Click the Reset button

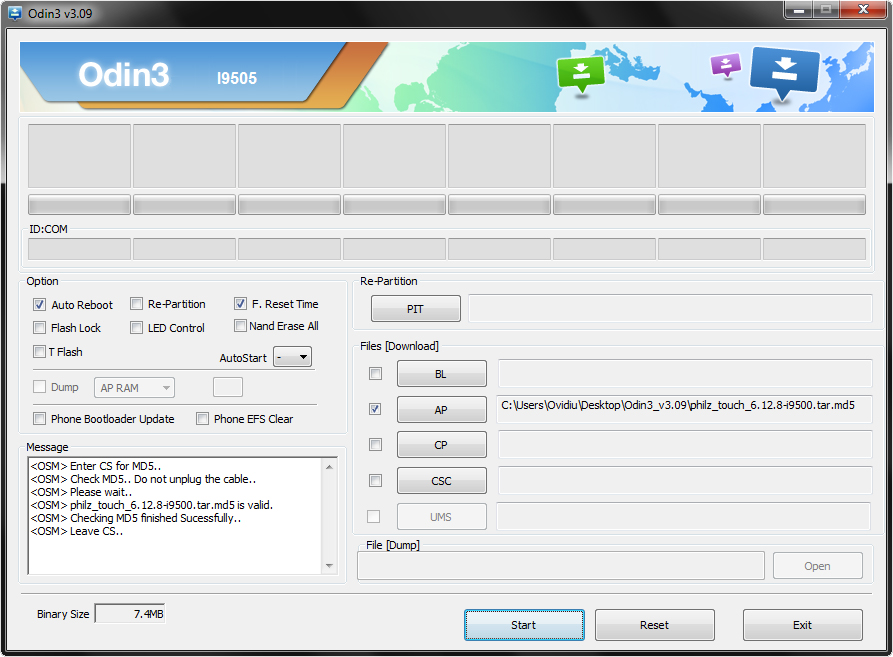[654, 625]
